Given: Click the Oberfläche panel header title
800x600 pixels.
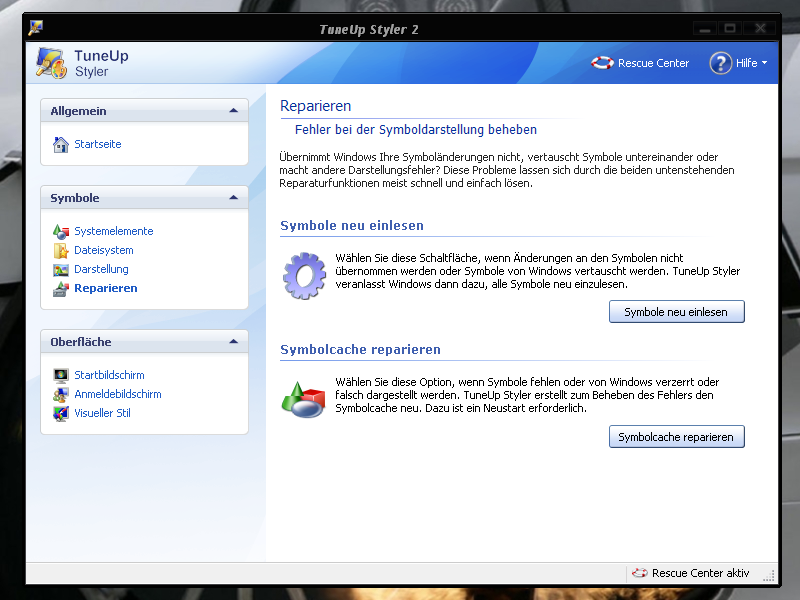Looking at the screenshot, I should click(x=81, y=342).
